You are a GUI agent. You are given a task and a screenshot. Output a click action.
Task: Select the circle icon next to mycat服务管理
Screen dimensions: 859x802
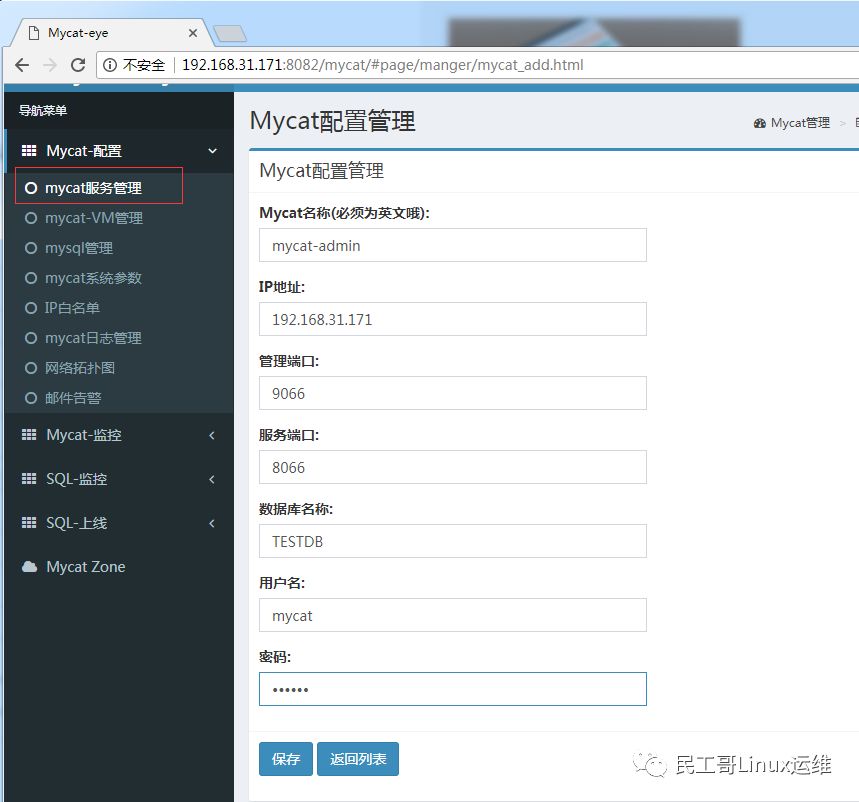[31, 187]
